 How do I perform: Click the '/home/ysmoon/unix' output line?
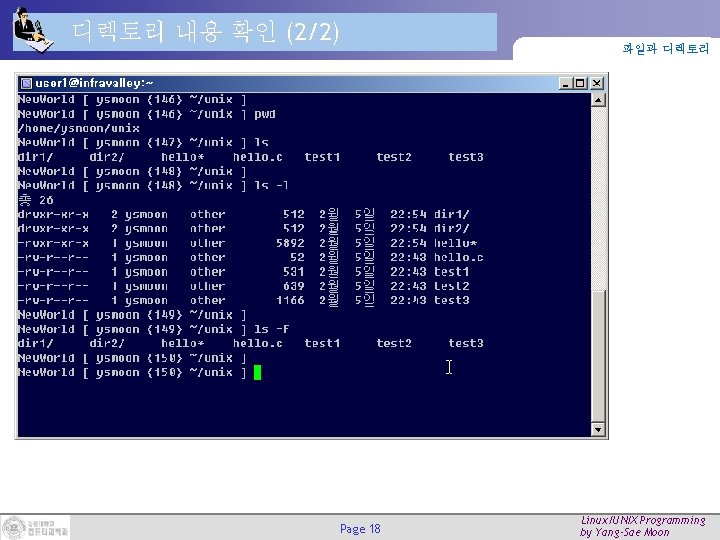(x=79, y=128)
